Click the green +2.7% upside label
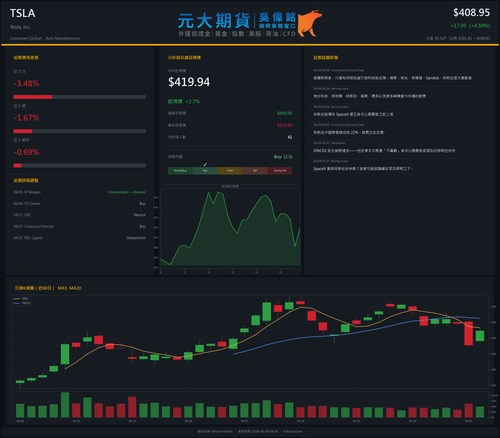This screenshot has height=438, width=500. [x=184, y=101]
